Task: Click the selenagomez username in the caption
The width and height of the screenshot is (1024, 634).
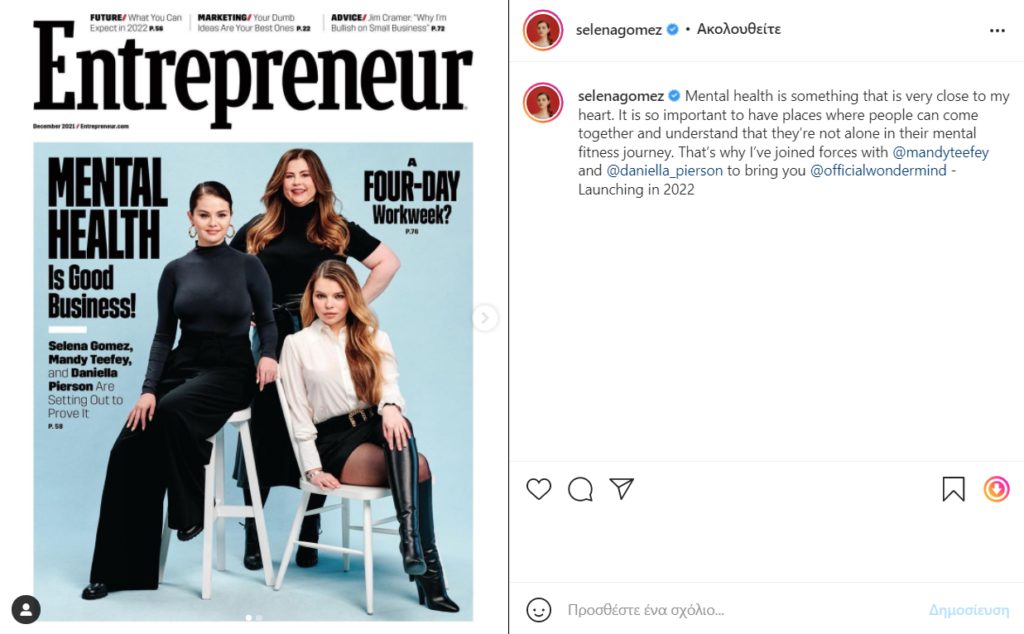Action: click(620, 96)
